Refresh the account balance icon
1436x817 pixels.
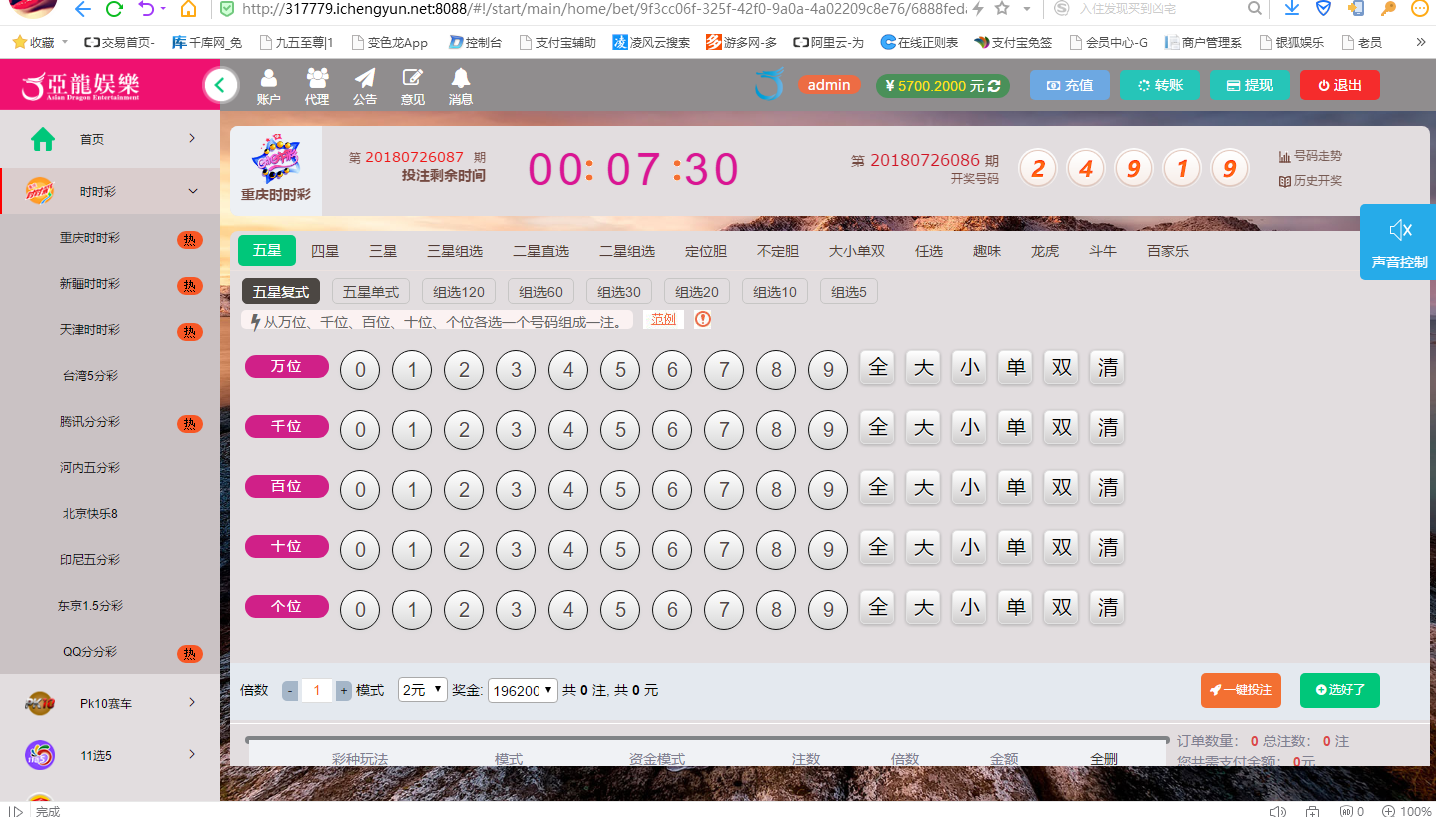click(x=994, y=86)
